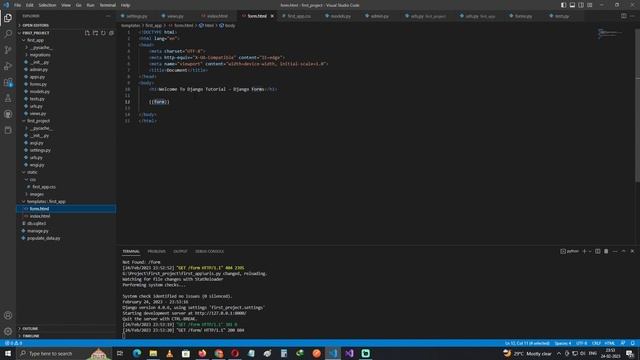Toggle primary sidebar visibility in title bar
Viewport: 640px width, 360px height.
563,5
